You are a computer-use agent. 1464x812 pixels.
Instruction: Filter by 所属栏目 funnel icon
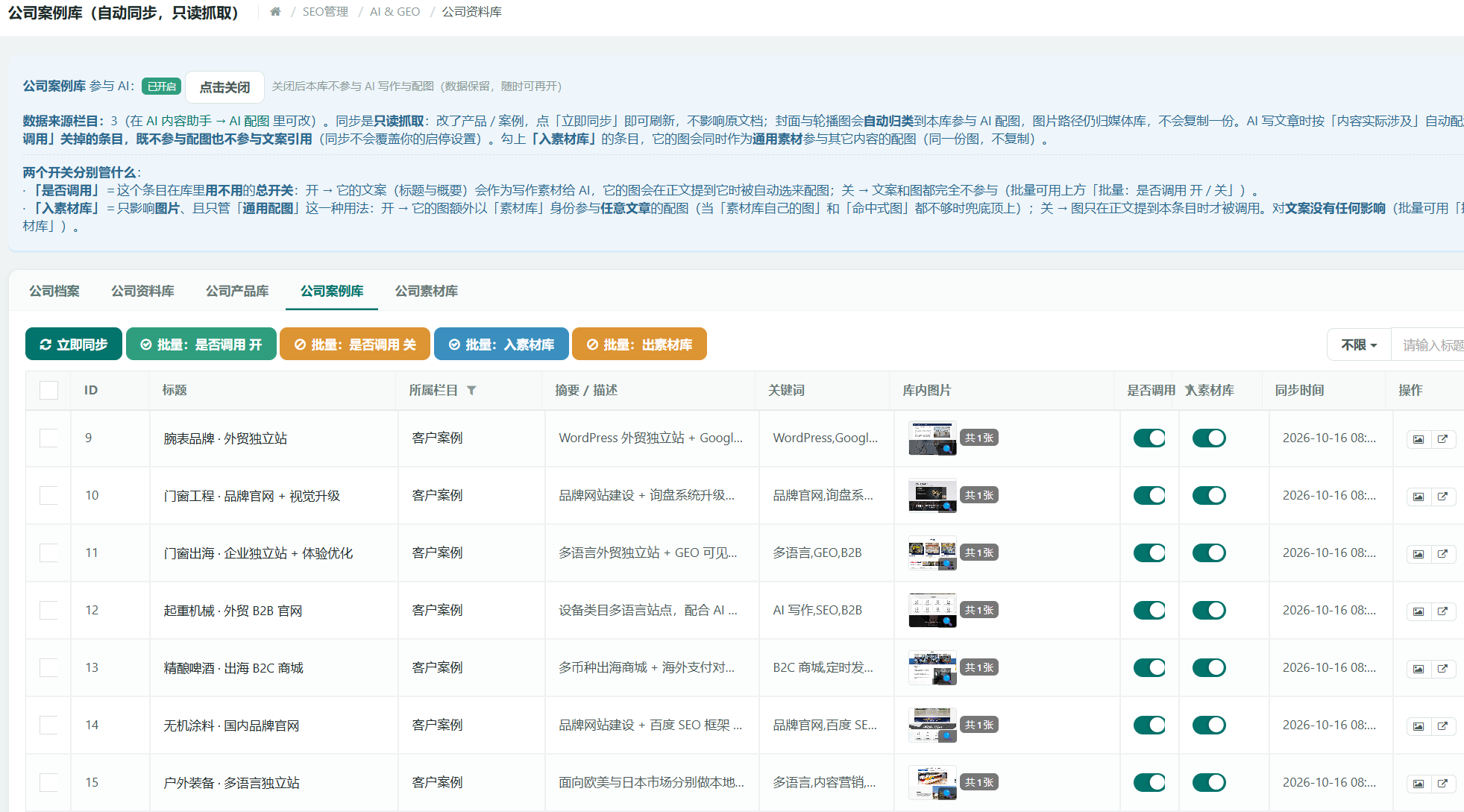click(471, 390)
